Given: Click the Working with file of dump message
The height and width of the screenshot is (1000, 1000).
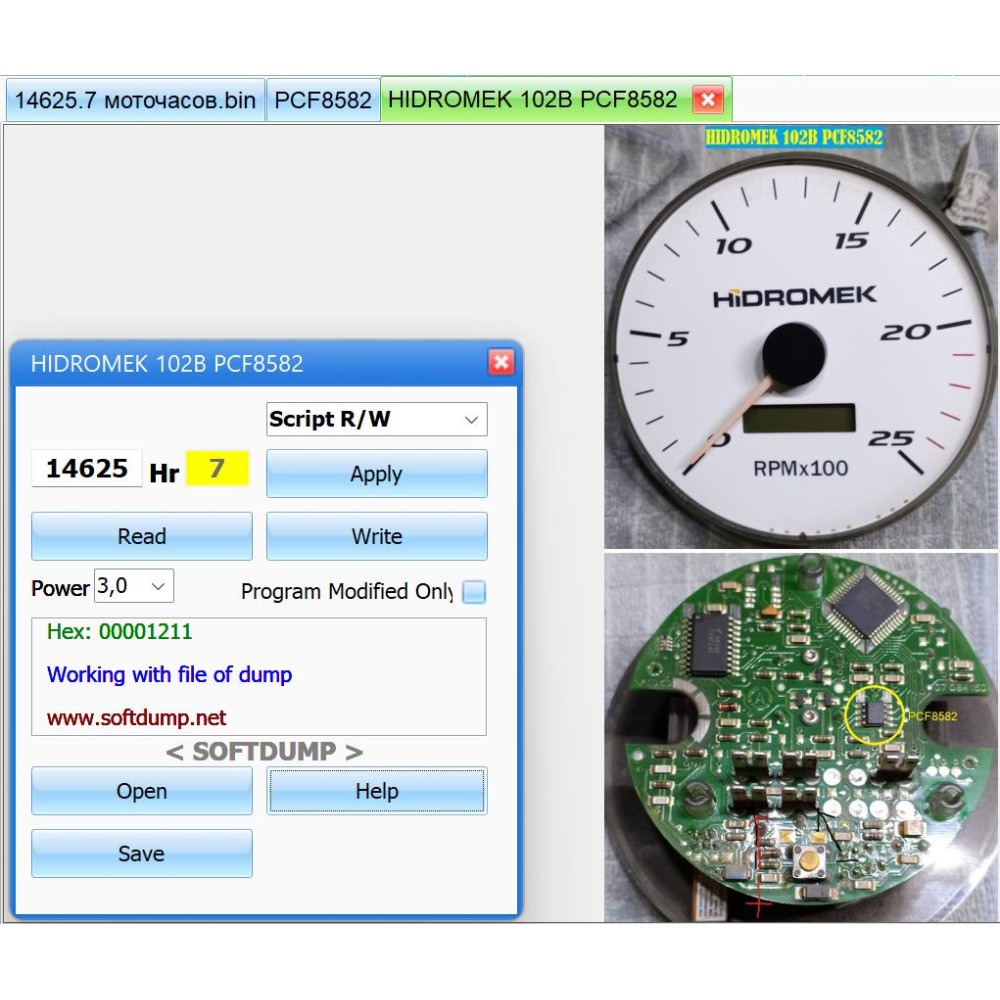Looking at the screenshot, I should pos(170,675).
